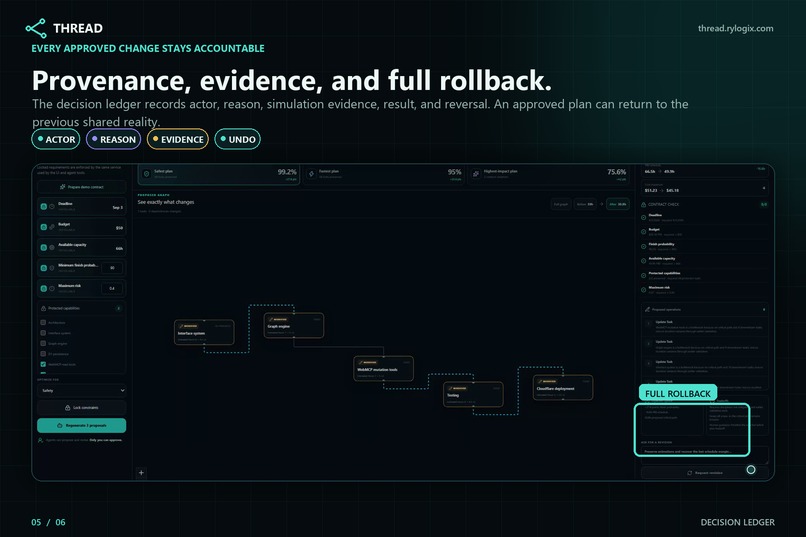Select the Safest plan tab
806x537 pixels.
(x=218, y=174)
